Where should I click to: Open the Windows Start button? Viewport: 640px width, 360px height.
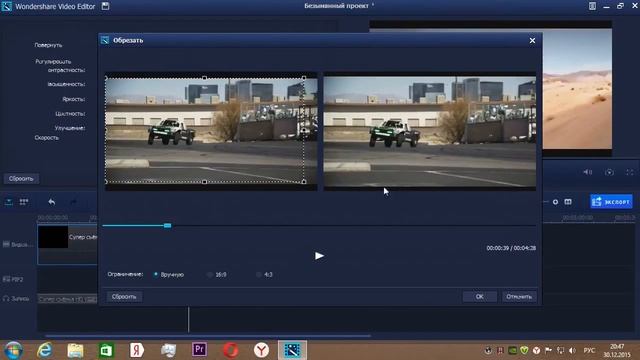[13, 350]
